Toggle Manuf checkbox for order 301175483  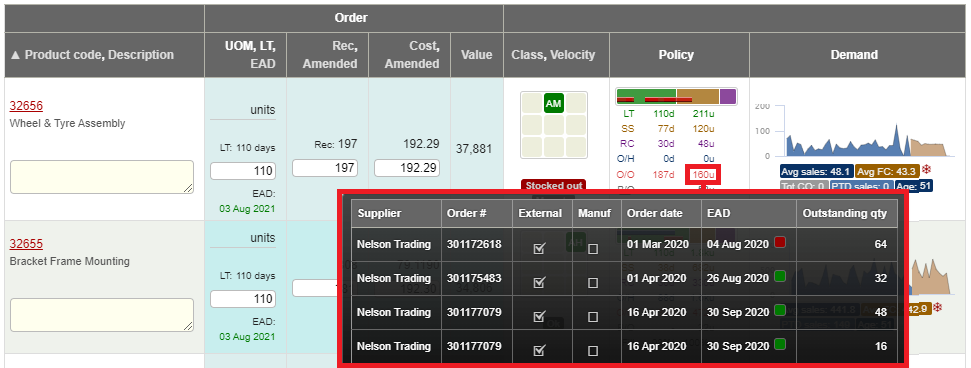pyautogui.click(x=593, y=283)
